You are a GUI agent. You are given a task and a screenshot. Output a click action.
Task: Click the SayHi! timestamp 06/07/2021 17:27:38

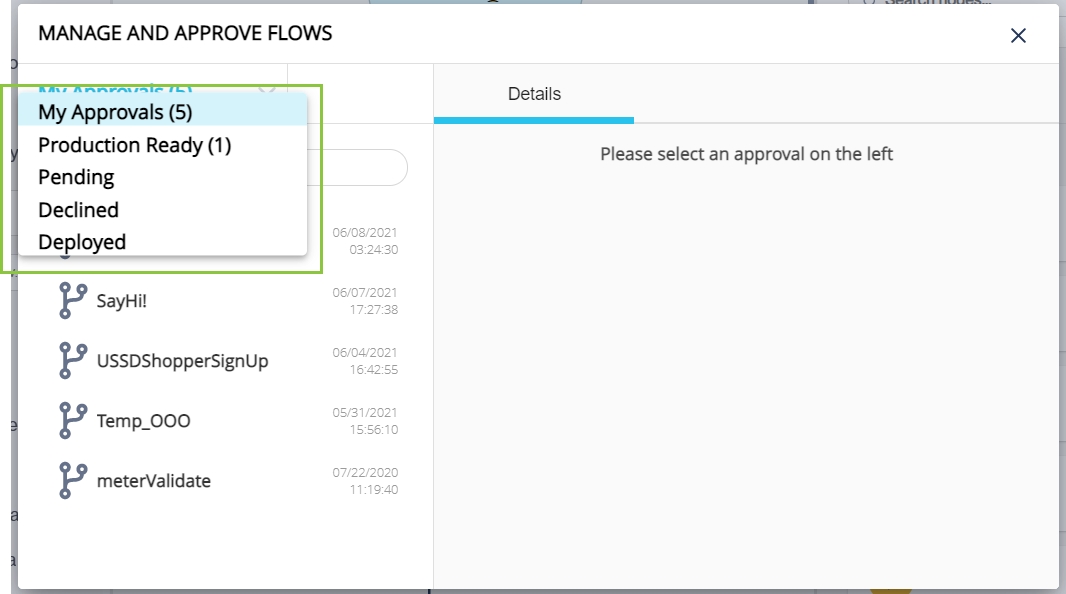(x=365, y=301)
